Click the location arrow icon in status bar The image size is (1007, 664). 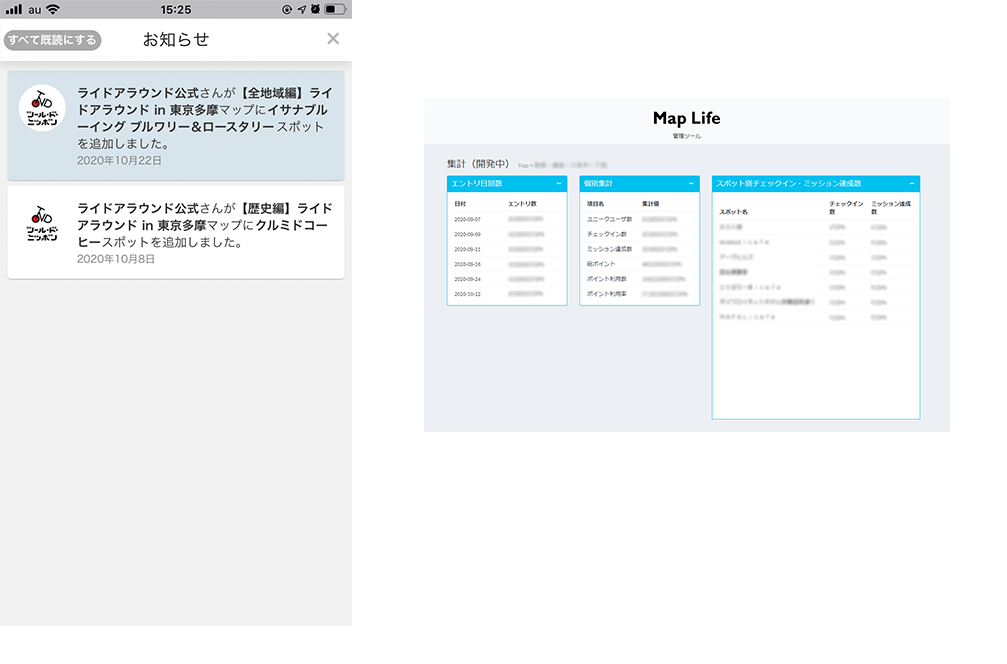pos(301,9)
